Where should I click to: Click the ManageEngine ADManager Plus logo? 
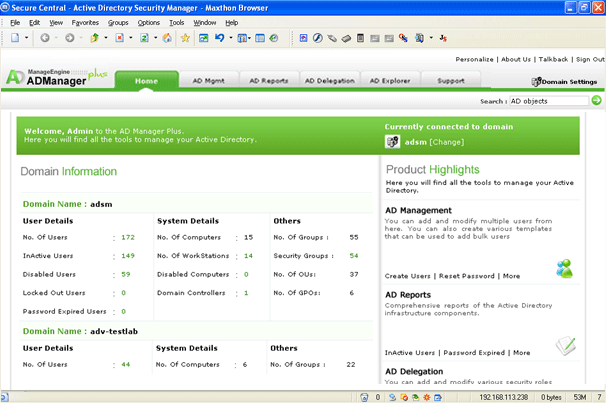(57, 77)
